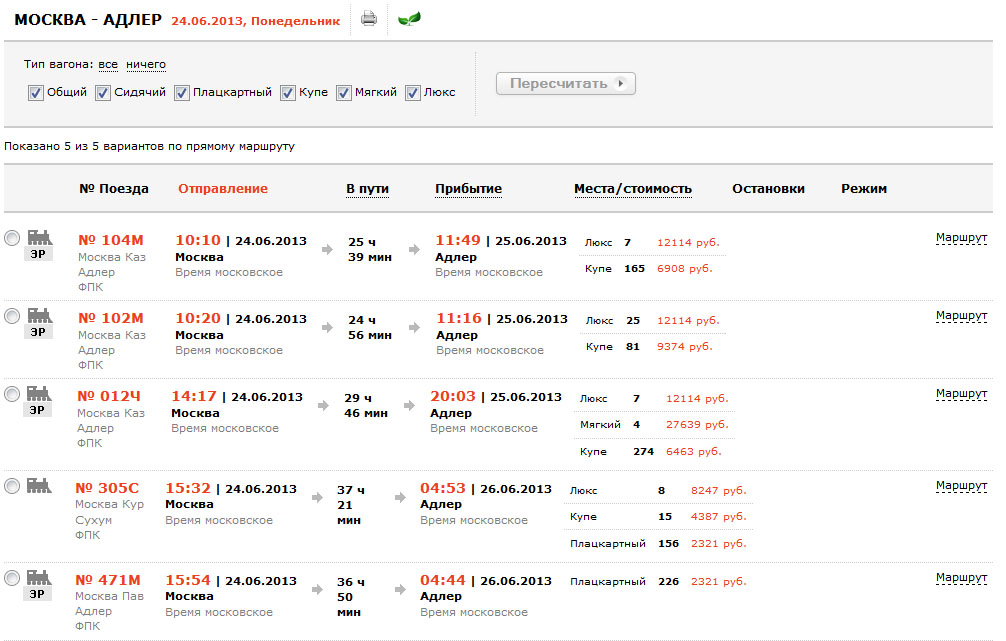Disable the Люкс carriage checkbox
The height and width of the screenshot is (641, 1006).
(413, 93)
